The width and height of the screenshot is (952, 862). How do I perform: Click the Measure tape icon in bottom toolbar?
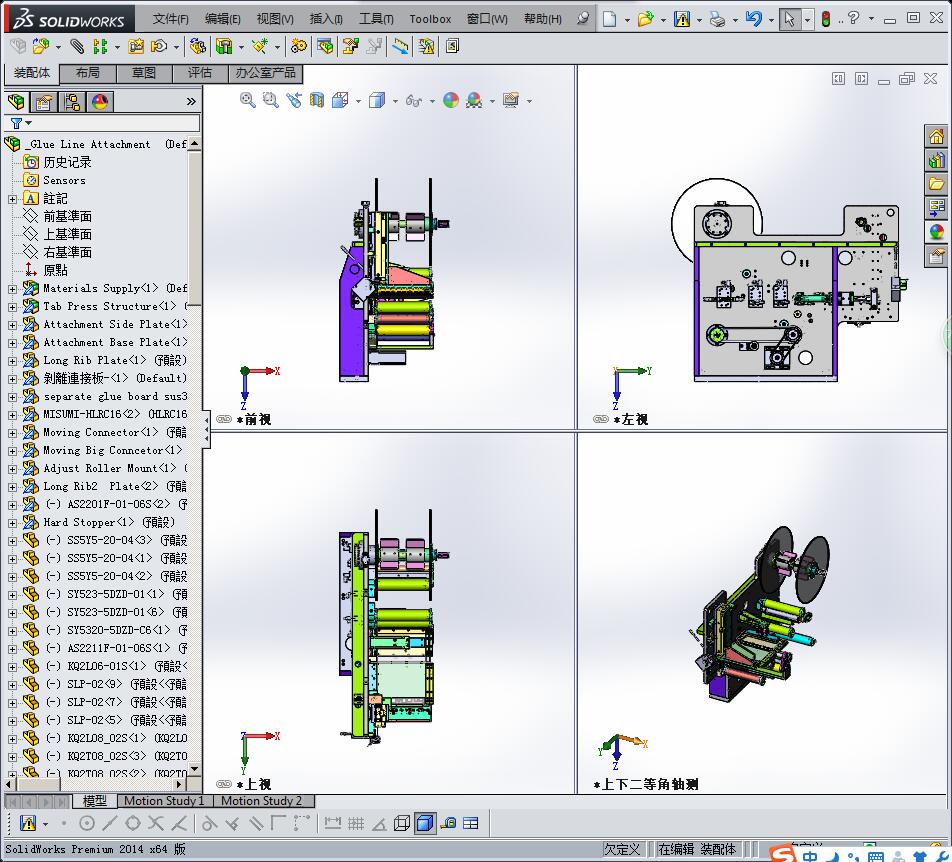448,823
